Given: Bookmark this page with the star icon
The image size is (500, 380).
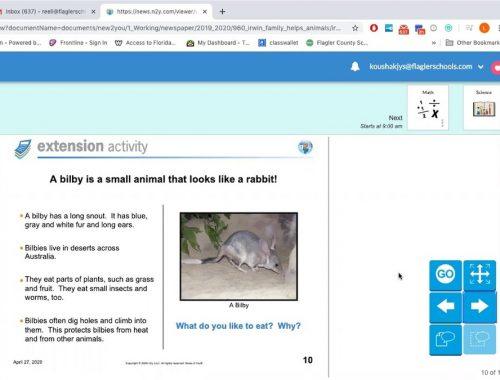Looking at the screenshot, I should click(x=355, y=28).
